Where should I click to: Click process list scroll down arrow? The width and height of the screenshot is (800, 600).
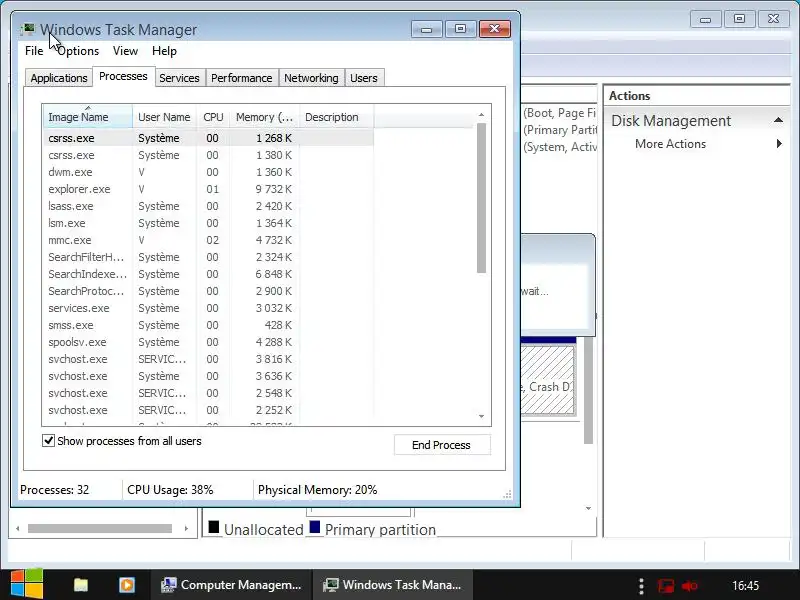click(x=481, y=416)
